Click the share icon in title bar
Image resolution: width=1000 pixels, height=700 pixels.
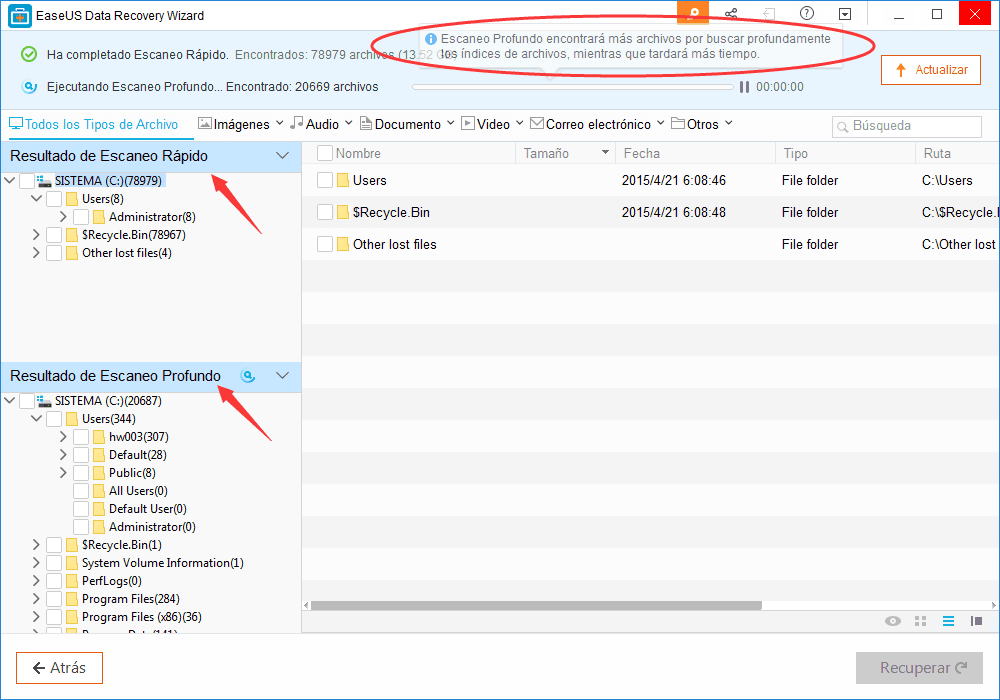731,14
